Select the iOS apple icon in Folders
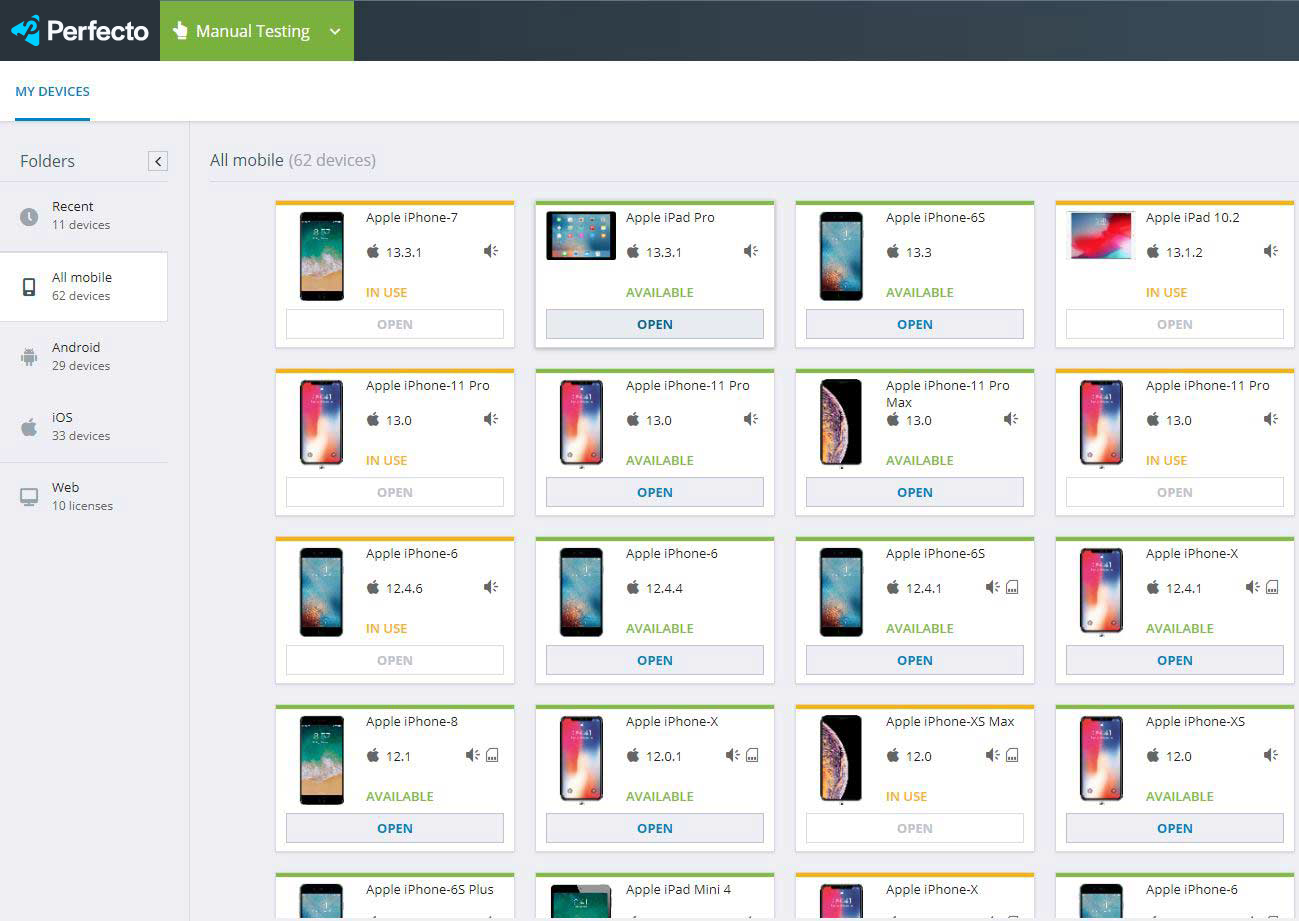This screenshot has height=921, width=1299. pyautogui.click(x=29, y=427)
